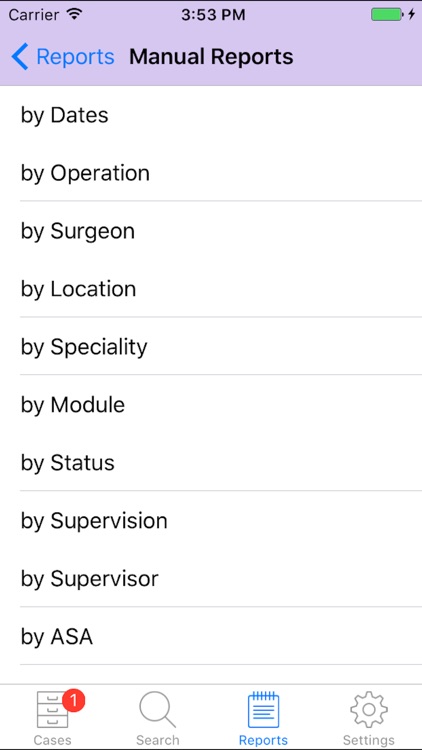The width and height of the screenshot is (422, 750).
Task: Choose the by Surgeon report
Action: pyautogui.click(x=211, y=230)
